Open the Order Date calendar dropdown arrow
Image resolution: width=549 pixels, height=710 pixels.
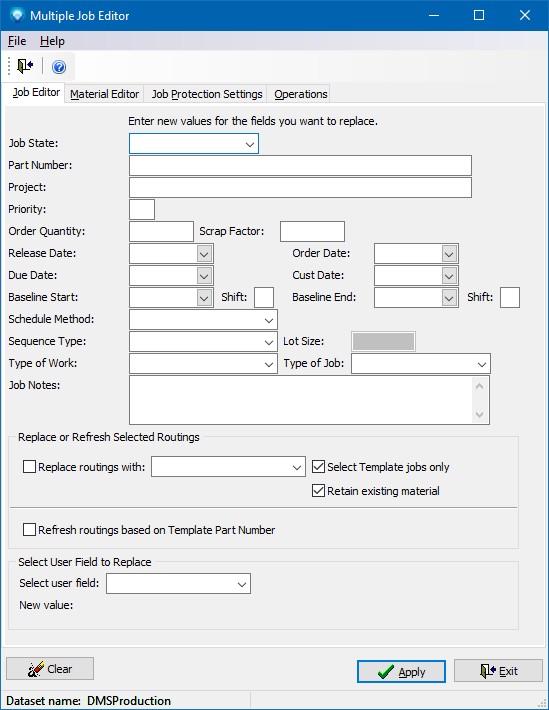pos(449,254)
